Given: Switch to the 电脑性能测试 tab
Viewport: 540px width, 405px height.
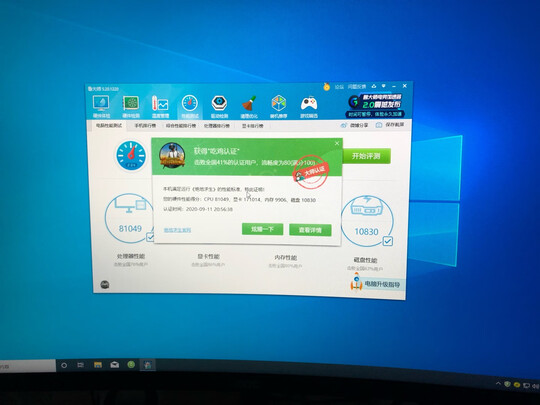Looking at the screenshot, I should click(x=109, y=125).
